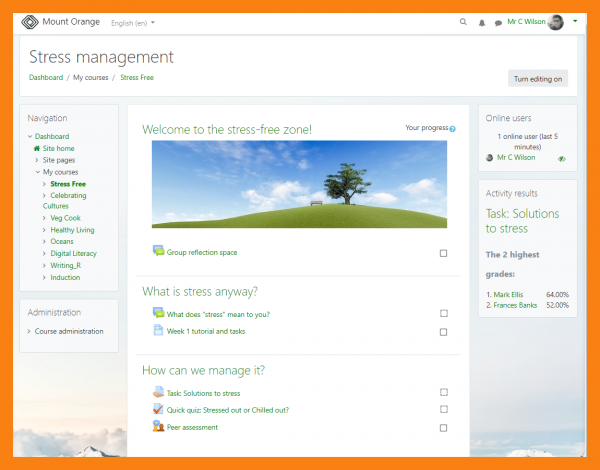
Task: Click the search magnifier icon in header
Action: (462, 22)
